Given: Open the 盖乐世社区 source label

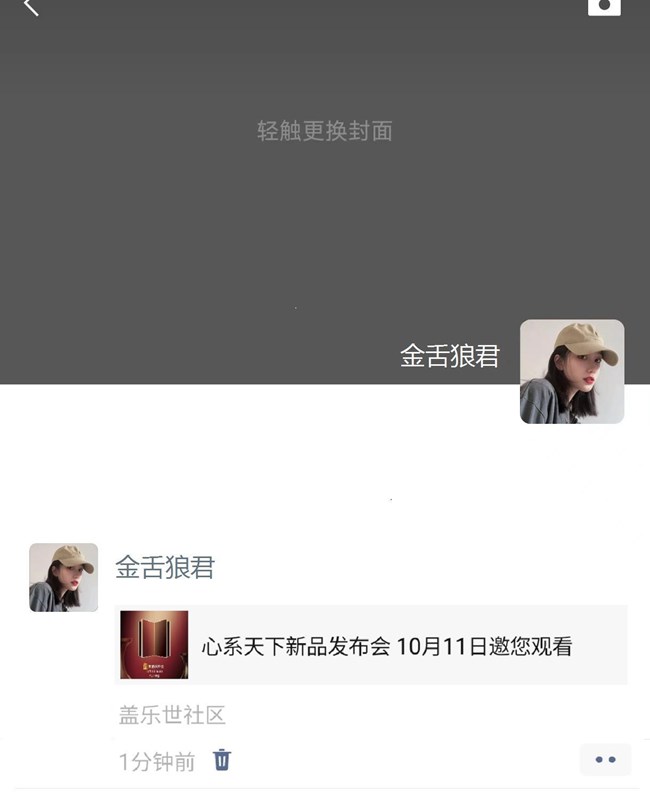Looking at the screenshot, I should pyautogui.click(x=172, y=715).
